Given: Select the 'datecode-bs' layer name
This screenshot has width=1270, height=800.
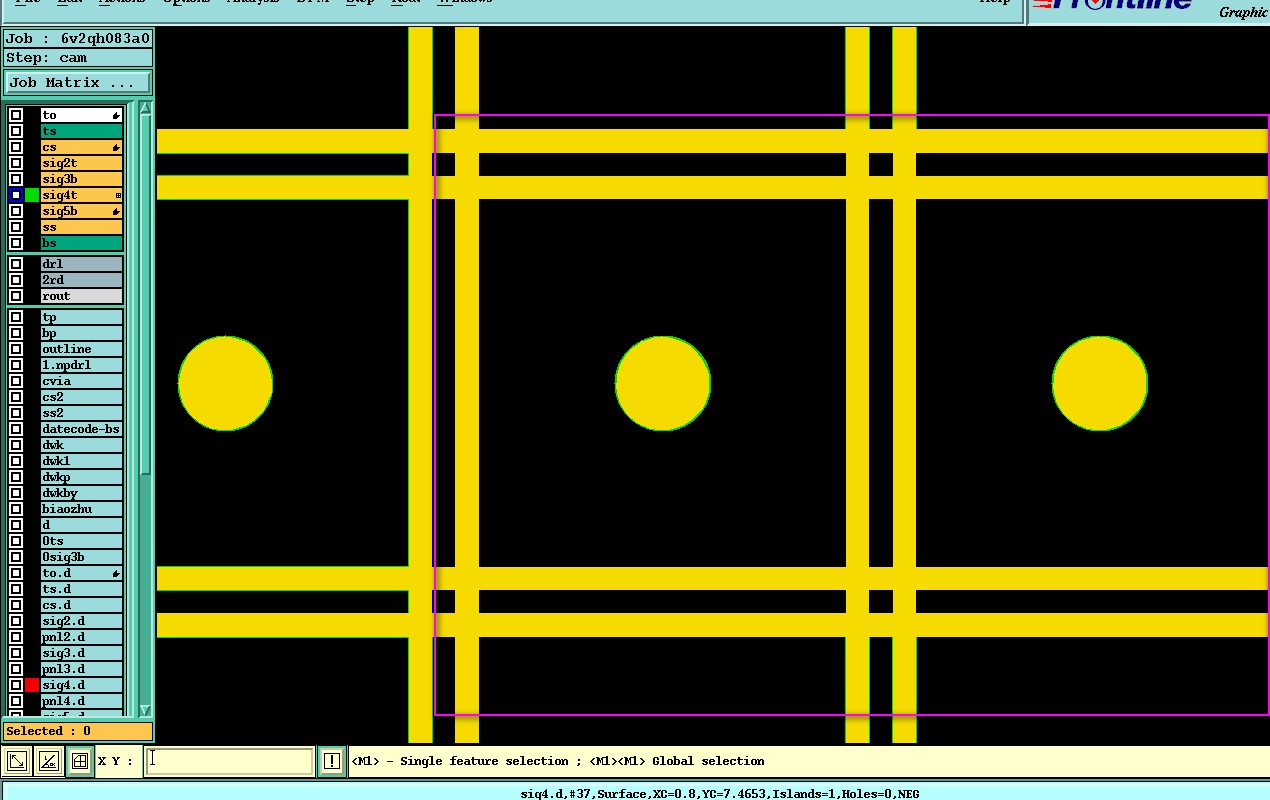Looking at the screenshot, I should coord(81,429).
